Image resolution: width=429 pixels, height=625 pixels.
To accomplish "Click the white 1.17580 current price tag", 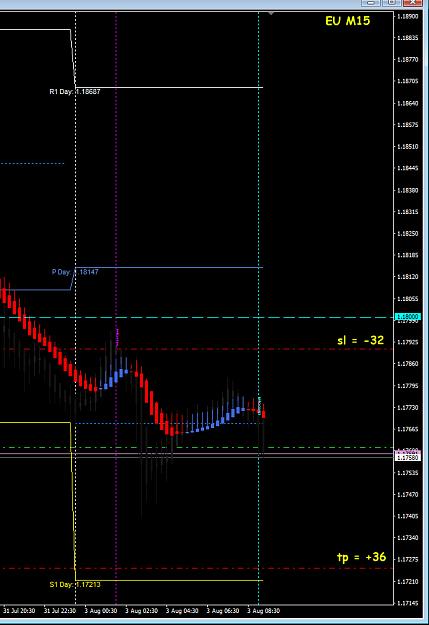I will [x=407, y=458].
